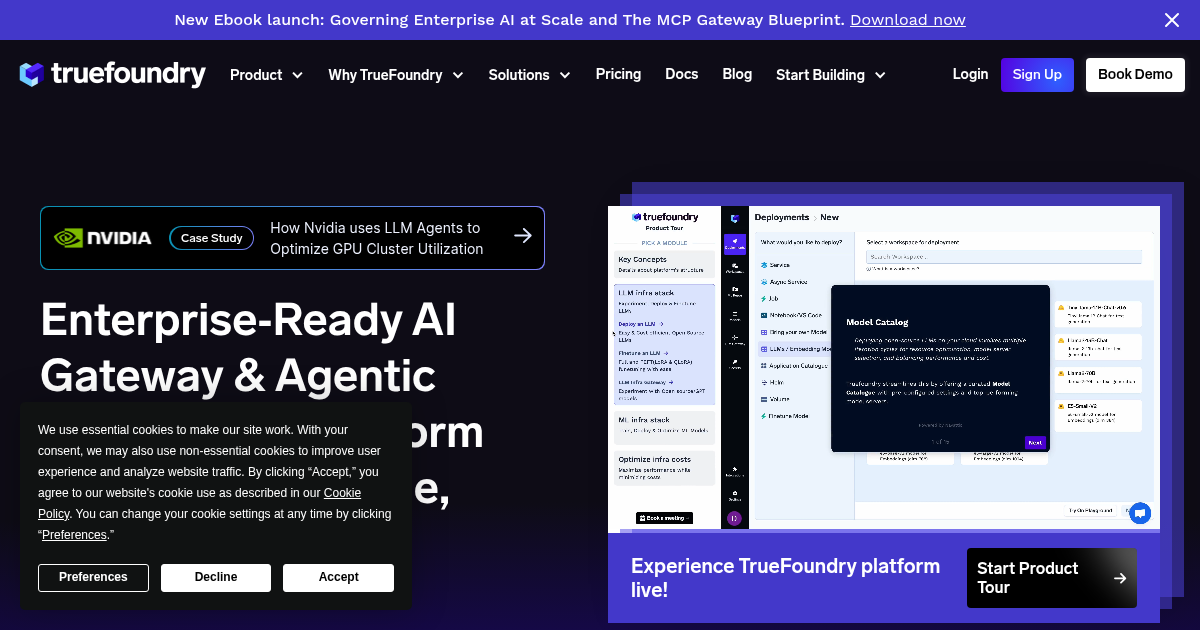Click Next in the Model Catalog popup
Image resolution: width=1200 pixels, height=630 pixels.
point(1035,442)
